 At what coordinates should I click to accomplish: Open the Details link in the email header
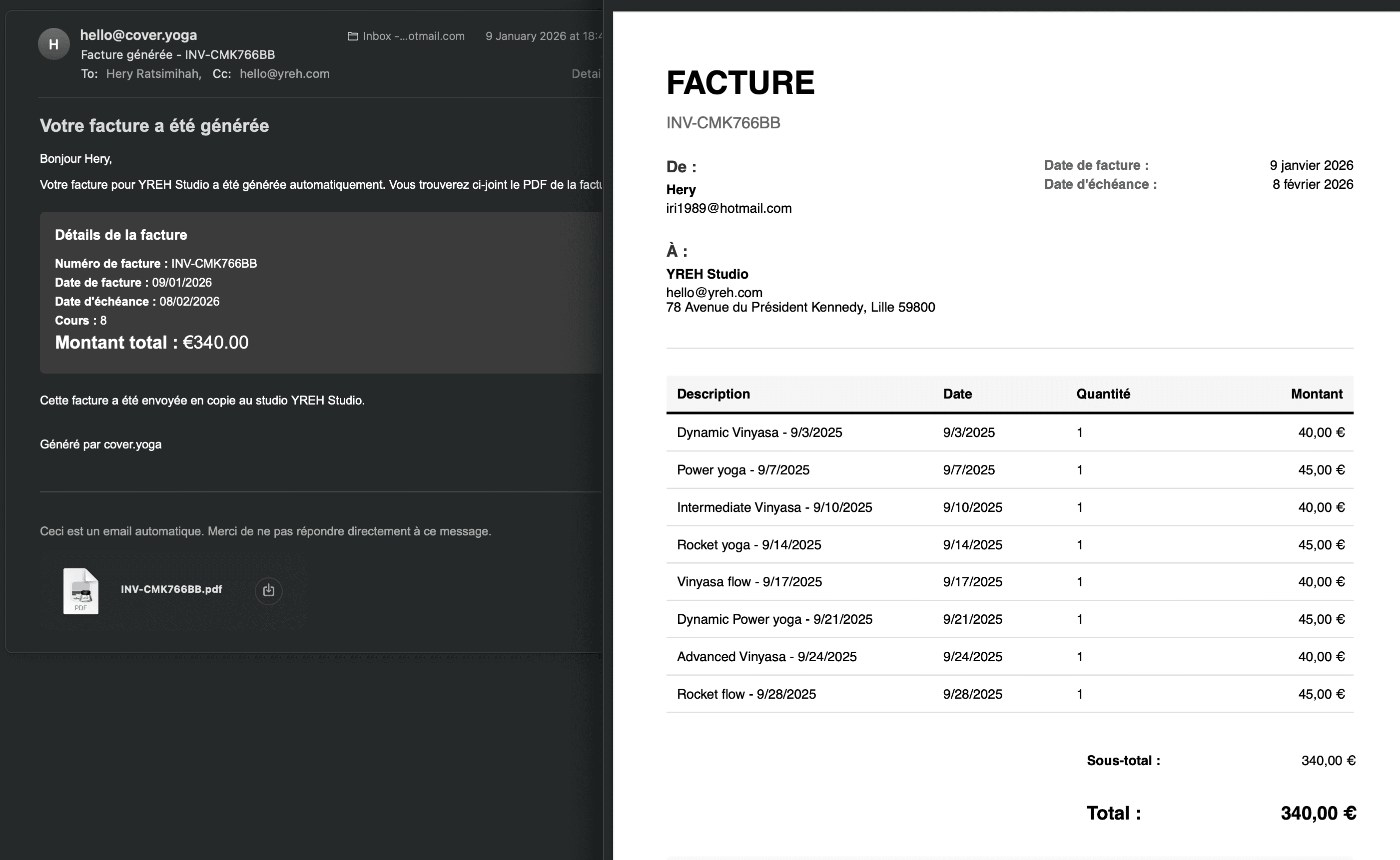[x=586, y=73]
